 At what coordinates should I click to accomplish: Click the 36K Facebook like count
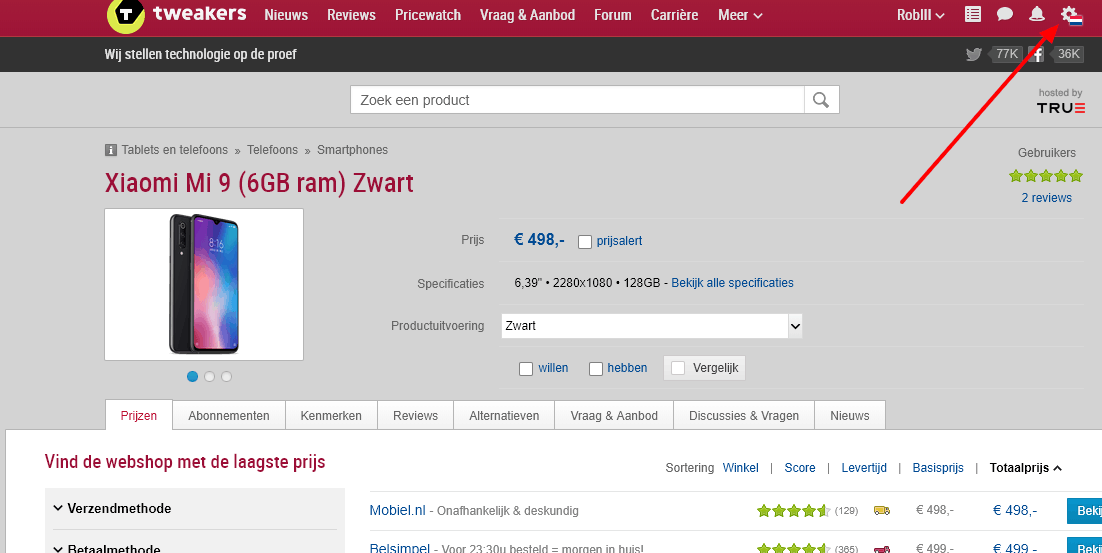[x=1068, y=54]
